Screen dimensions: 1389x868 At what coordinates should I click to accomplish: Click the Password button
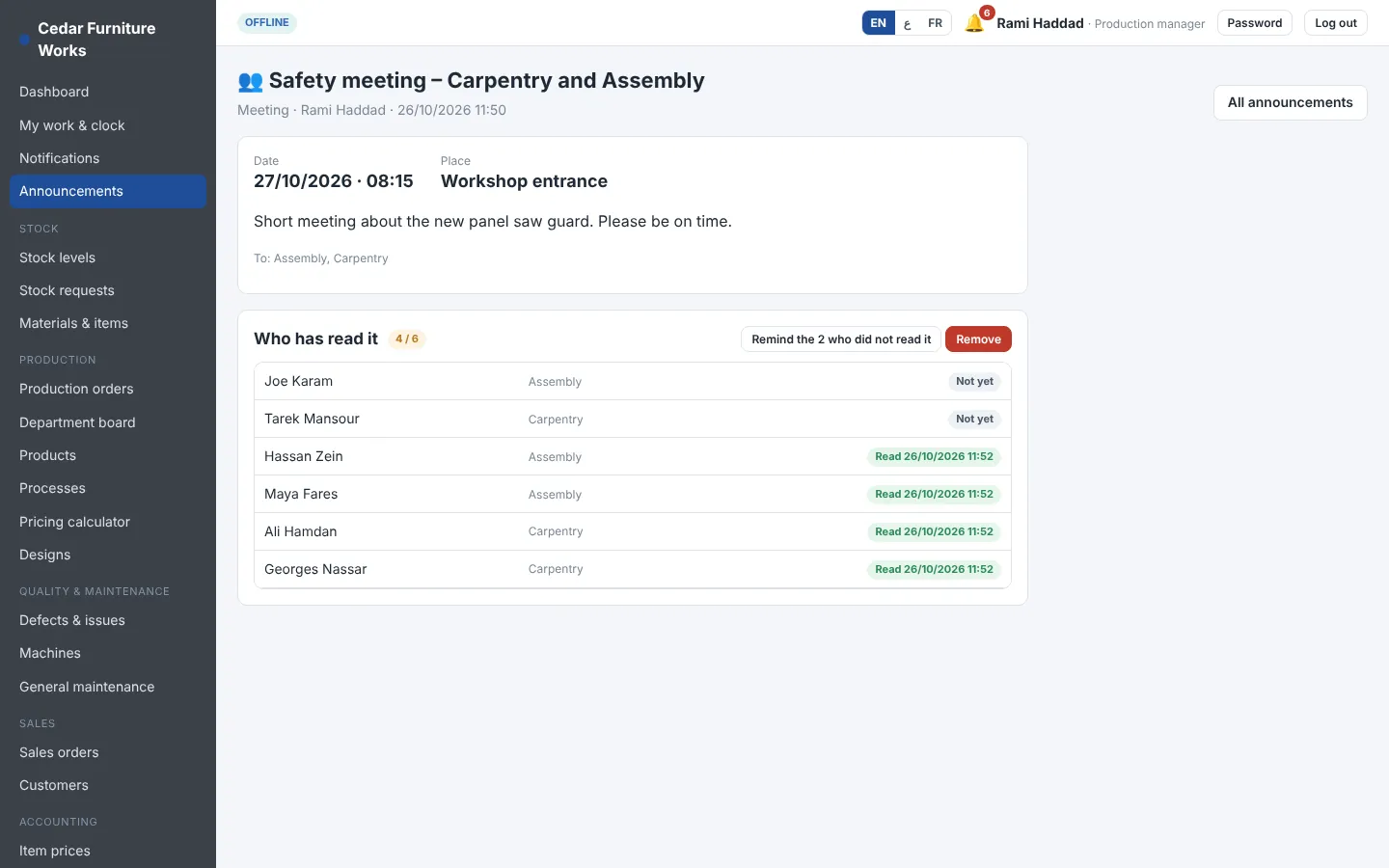[1254, 23]
